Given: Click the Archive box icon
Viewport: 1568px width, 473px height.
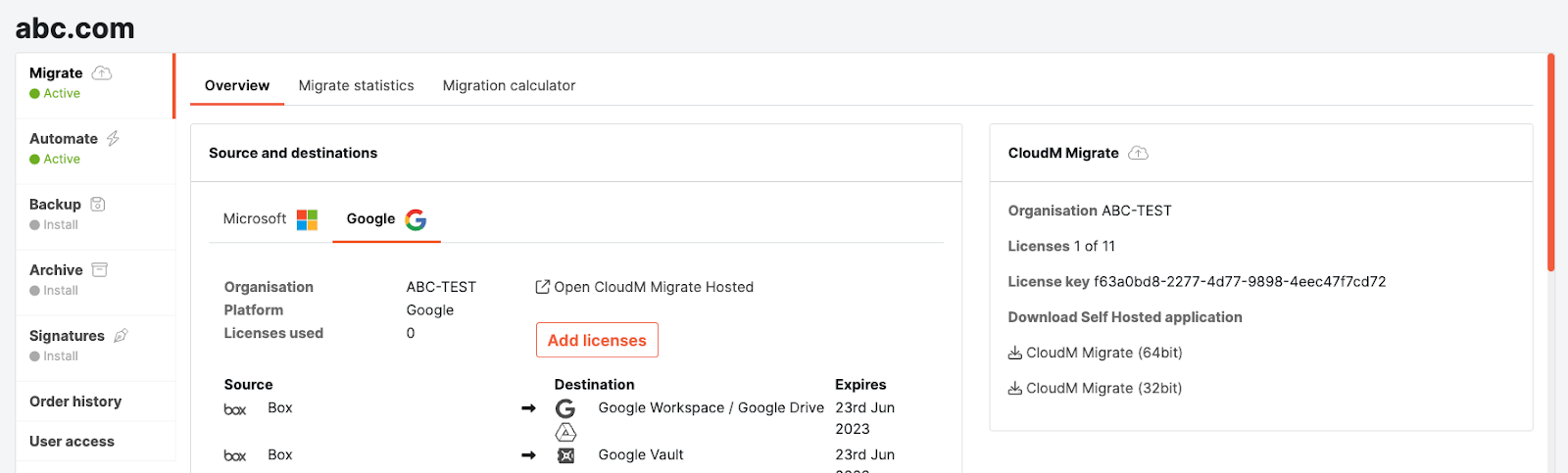Looking at the screenshot, I should 99,270.
